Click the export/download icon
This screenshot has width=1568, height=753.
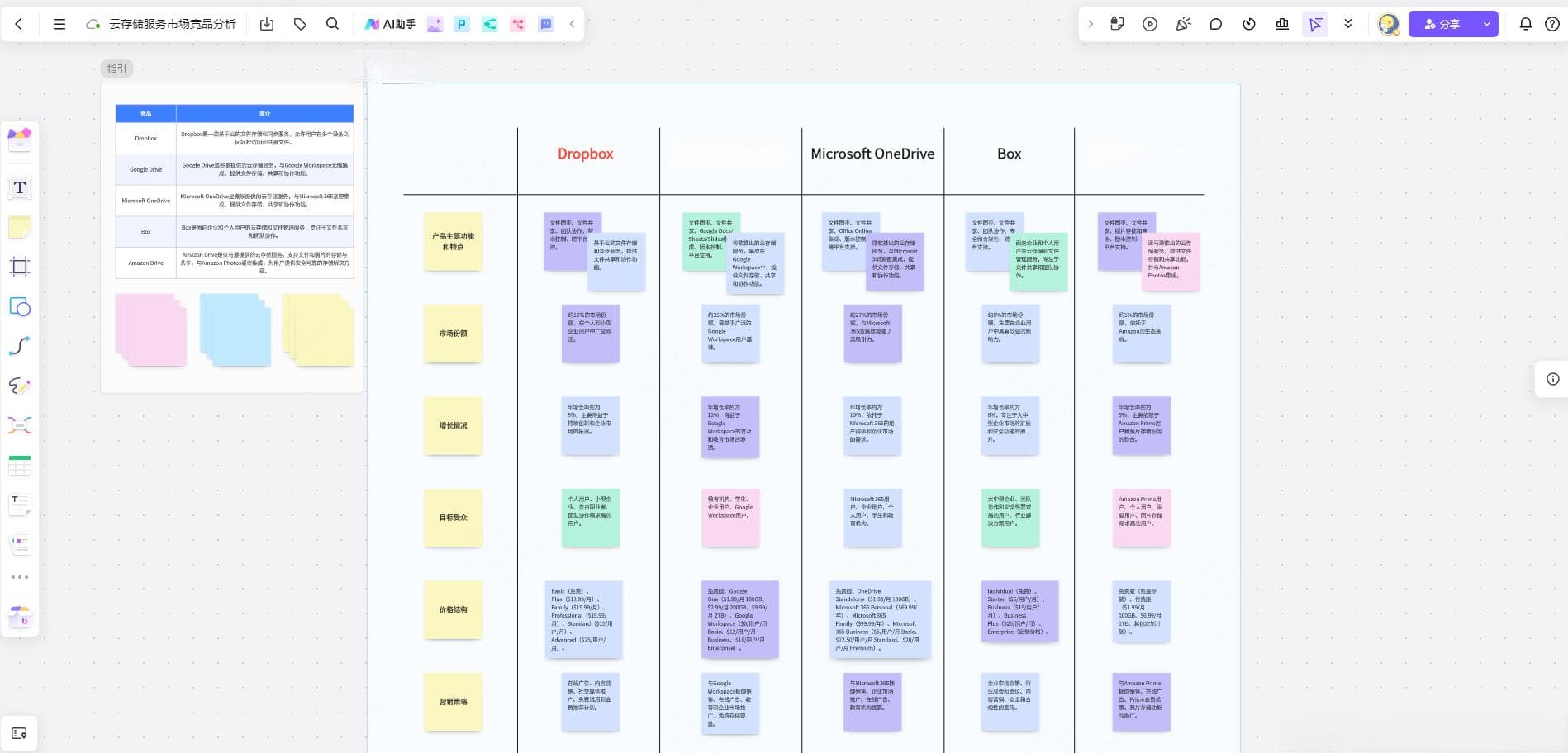tap(267, 24)
